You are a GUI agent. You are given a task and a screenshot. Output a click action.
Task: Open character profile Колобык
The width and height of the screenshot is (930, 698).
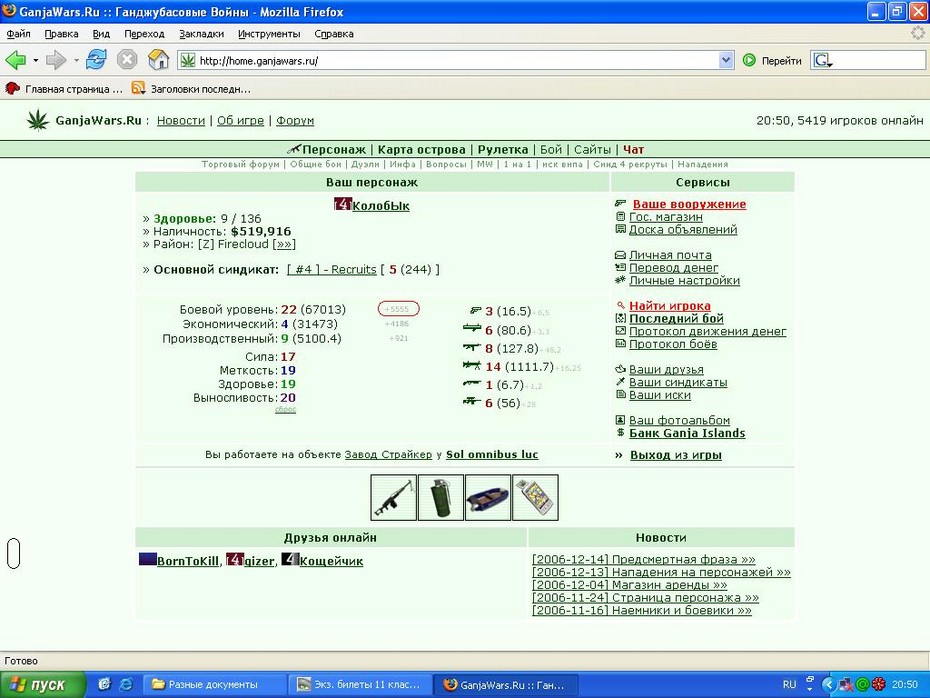(x=381, y=206)
